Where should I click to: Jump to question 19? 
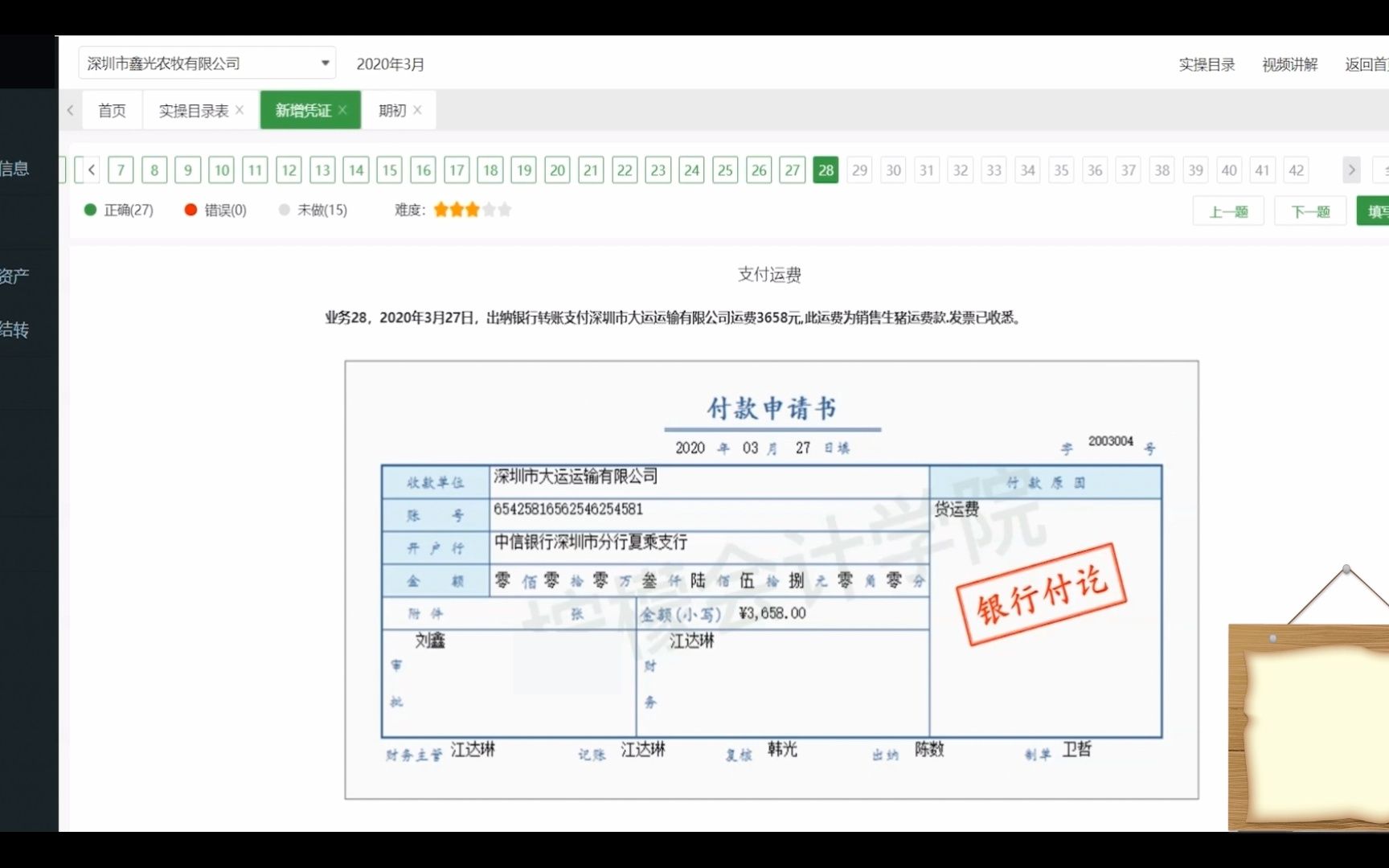pos(524,170)
